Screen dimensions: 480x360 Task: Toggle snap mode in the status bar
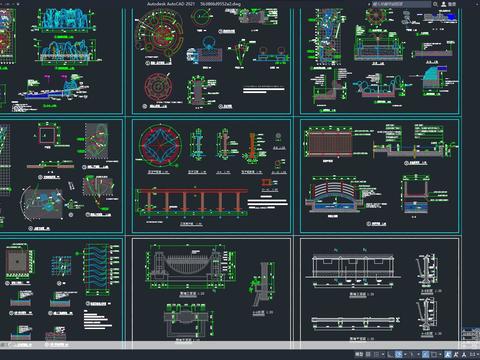point(377,354)
